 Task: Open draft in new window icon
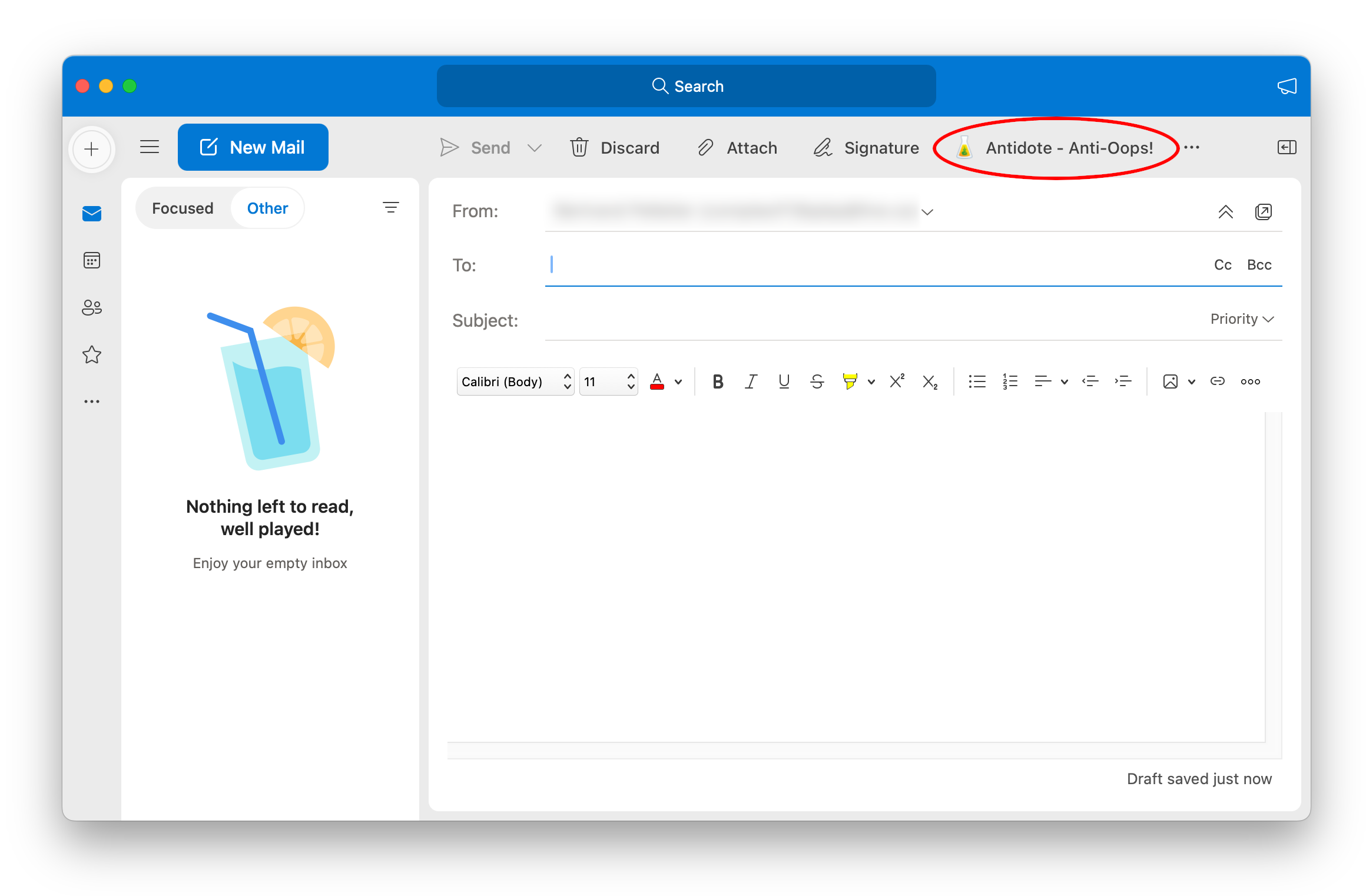pyautogui.click(x=1263, y=211)
